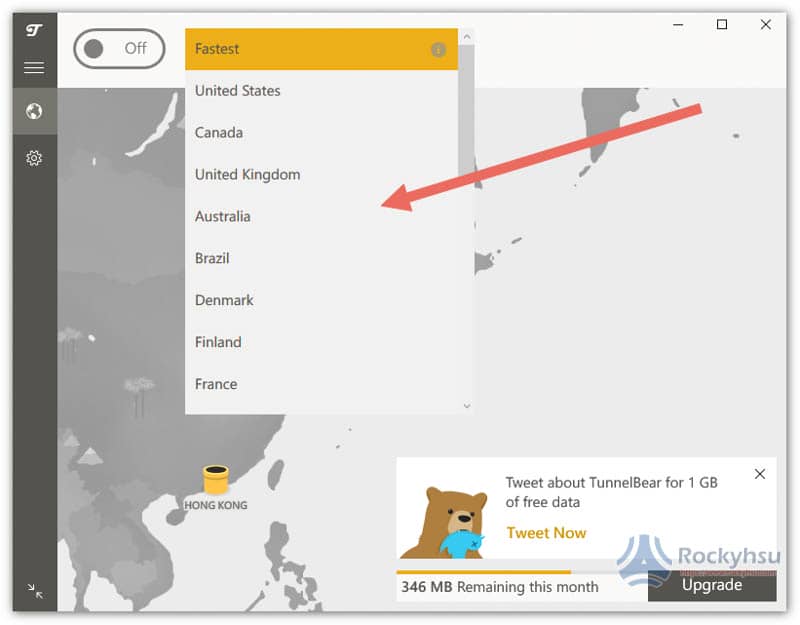Click the 346 MB Remaining this month text
The height and width of the screenshot is (625, 800).
(499, 587)
